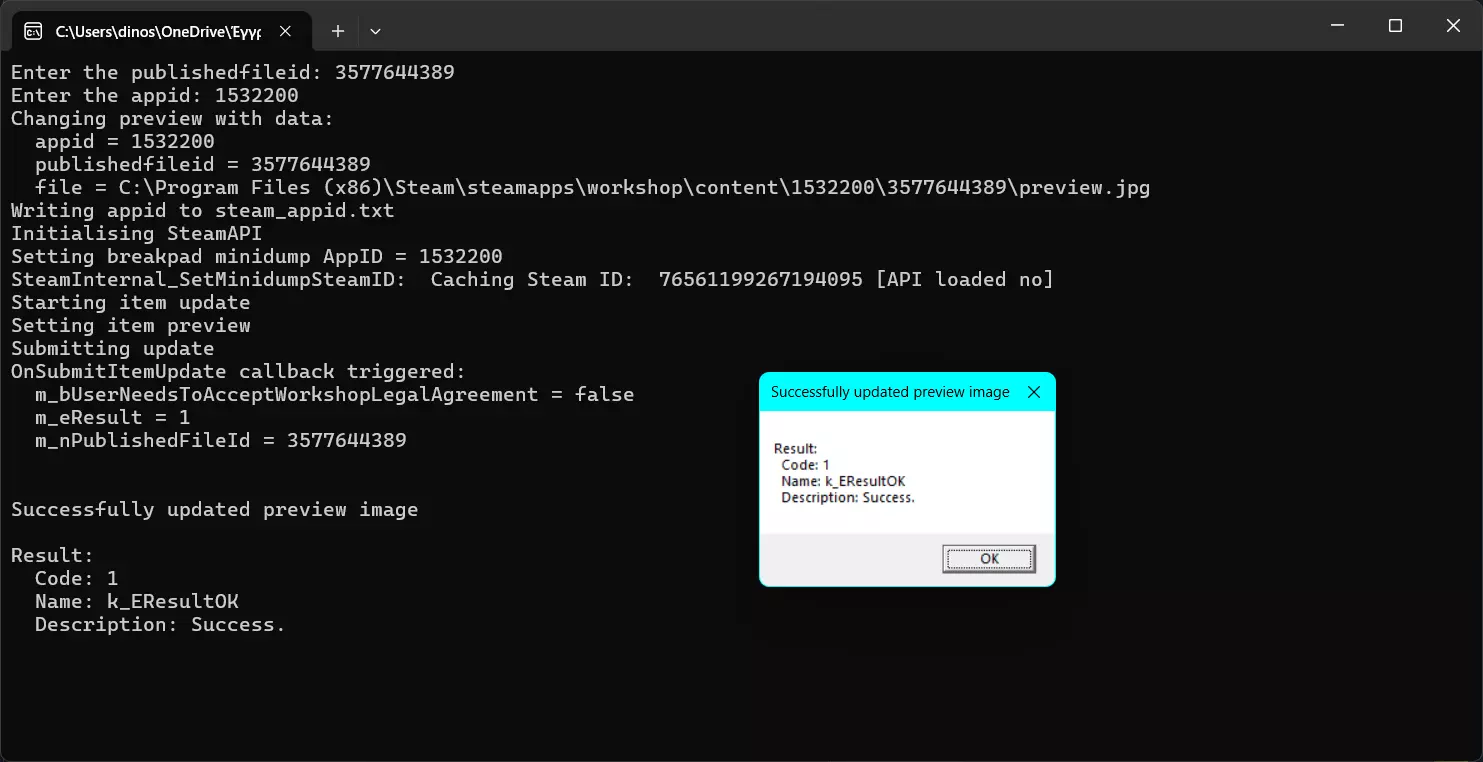Click the empty title bar area
The height and width of the screenshot is (762, 1483).
[850, 26]
